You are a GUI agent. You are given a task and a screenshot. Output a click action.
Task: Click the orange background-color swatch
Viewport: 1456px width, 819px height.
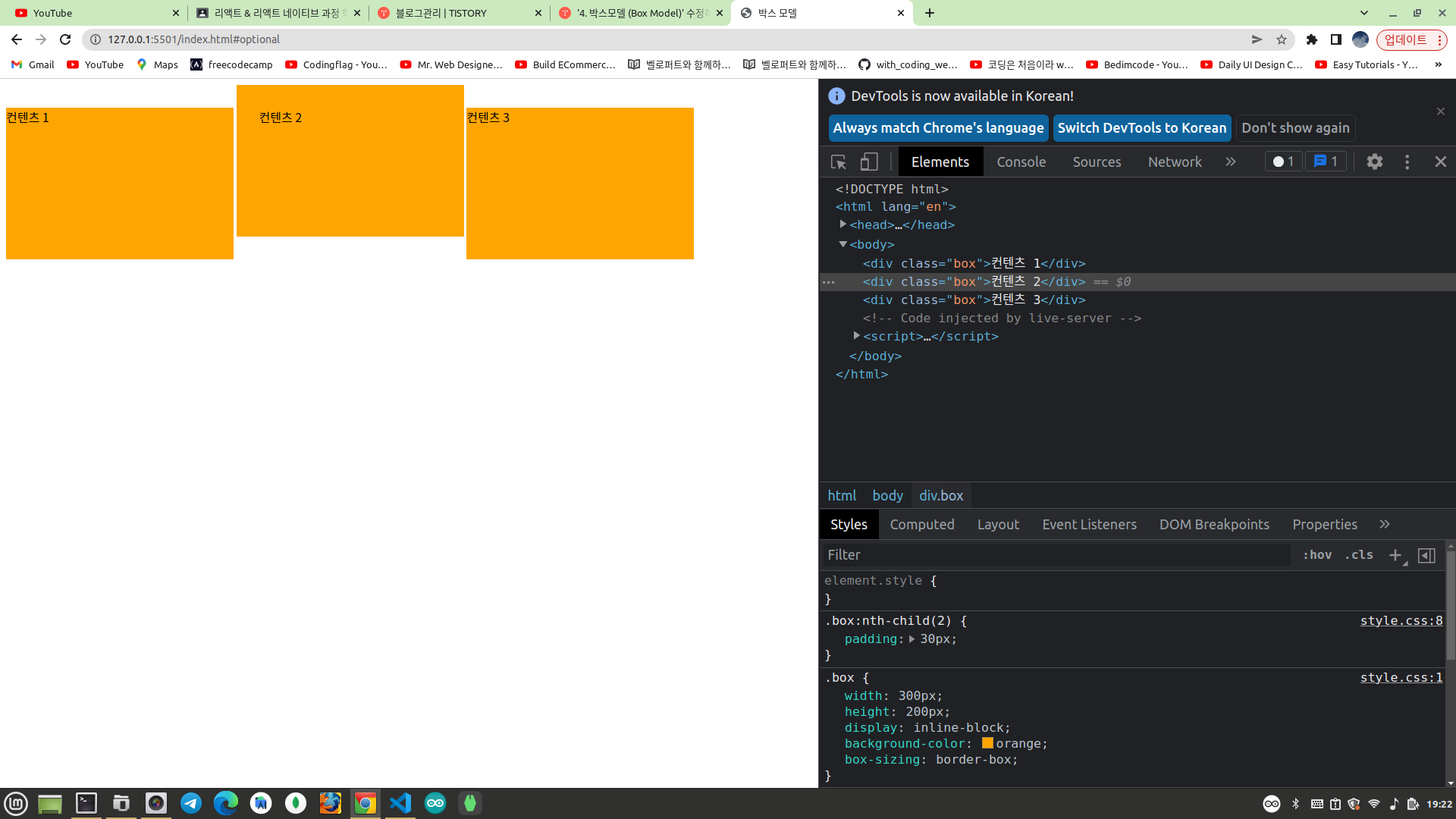click(987, 743)
